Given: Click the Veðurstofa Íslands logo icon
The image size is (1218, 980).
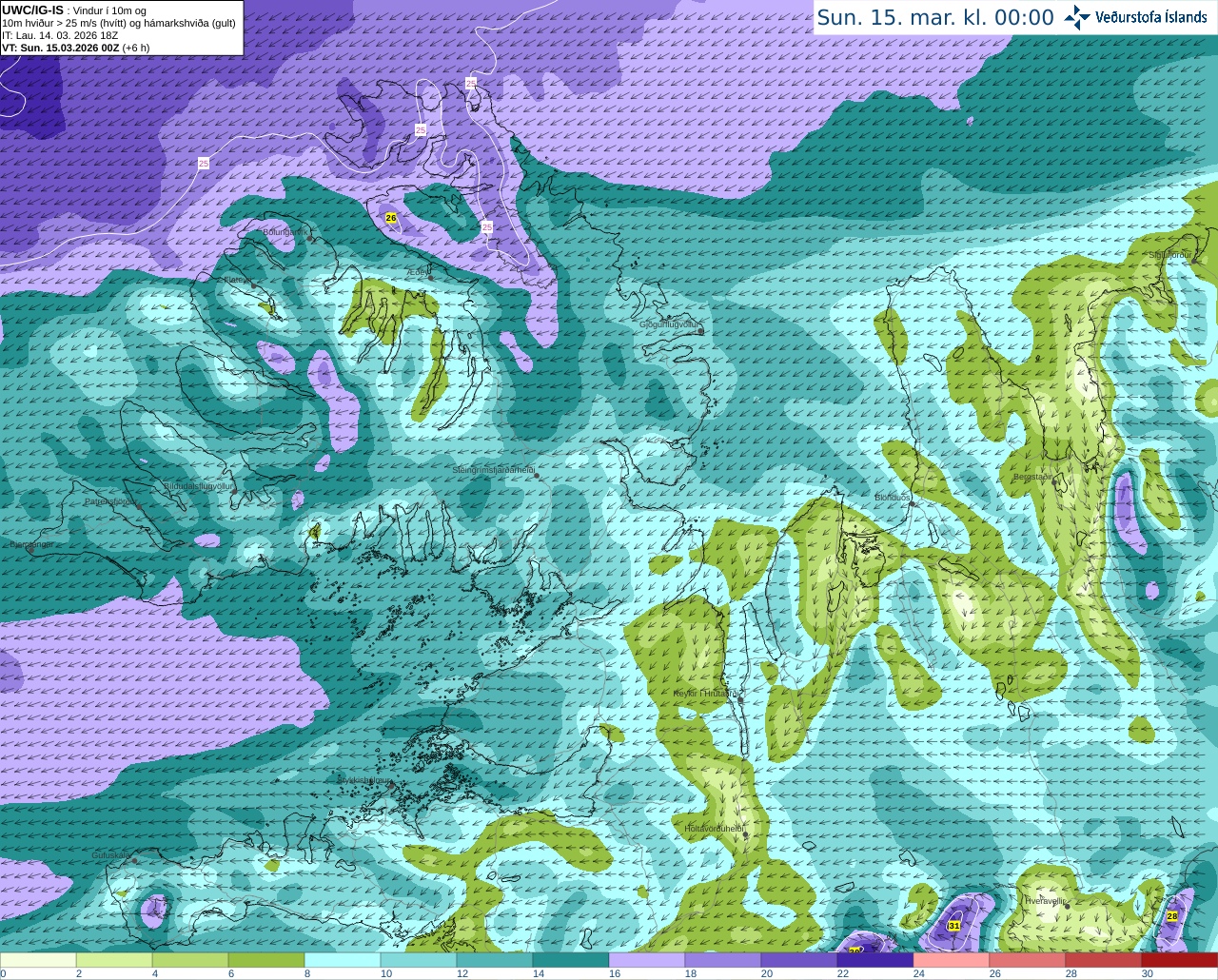Looking at the screenshot, I should click(x=1077, y=17).
